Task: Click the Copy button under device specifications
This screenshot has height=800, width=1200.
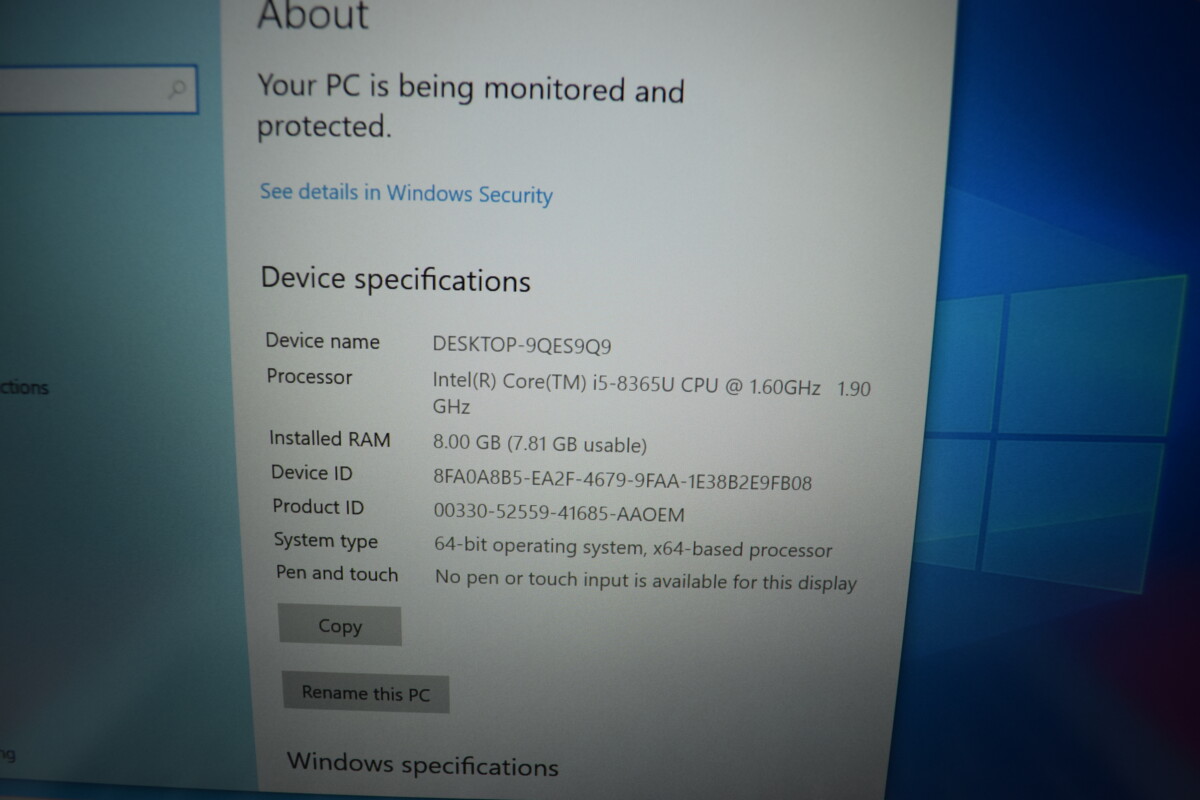Action: (340, 626)
